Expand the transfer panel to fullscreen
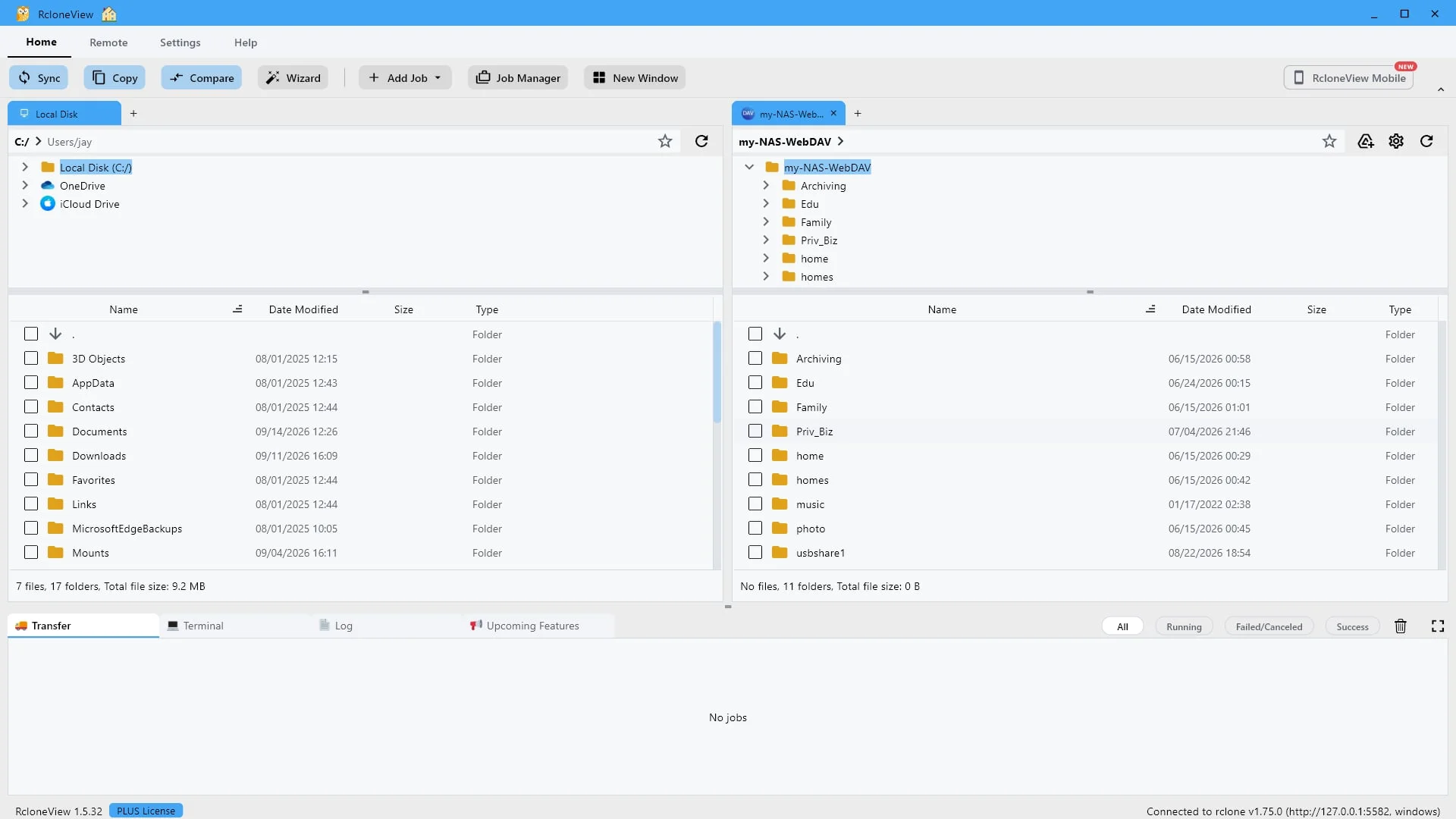 1438,626
